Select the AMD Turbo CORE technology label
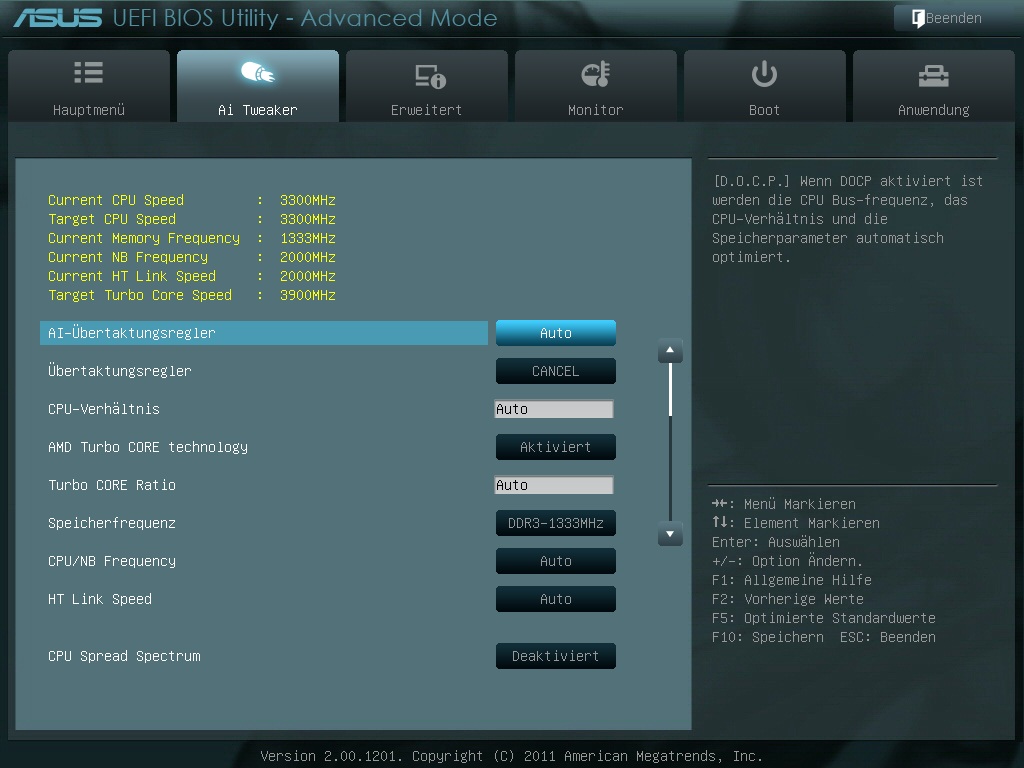This screenshot has width=1024, height=768. 148,447
